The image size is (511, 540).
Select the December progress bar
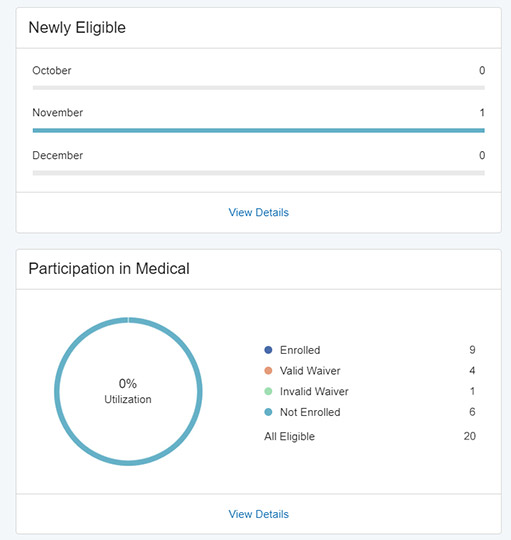click(259, 173)
